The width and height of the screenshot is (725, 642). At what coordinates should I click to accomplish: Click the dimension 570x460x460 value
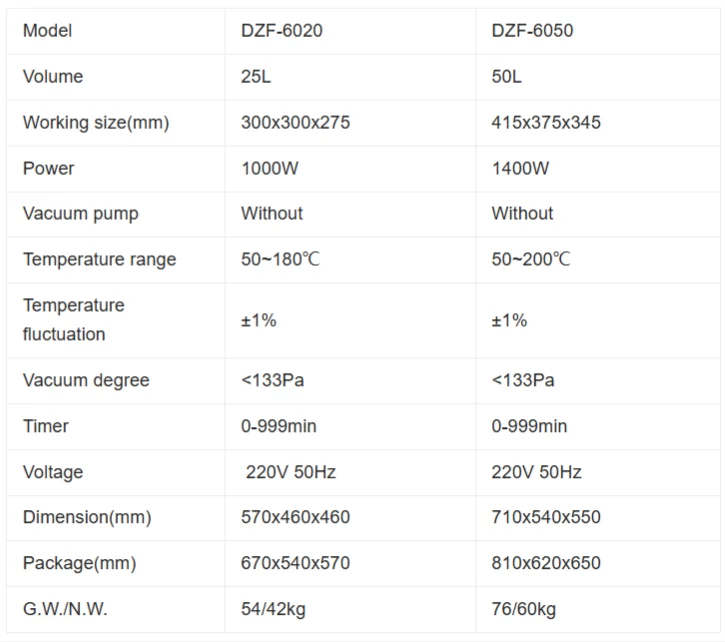tap(295, 517)
